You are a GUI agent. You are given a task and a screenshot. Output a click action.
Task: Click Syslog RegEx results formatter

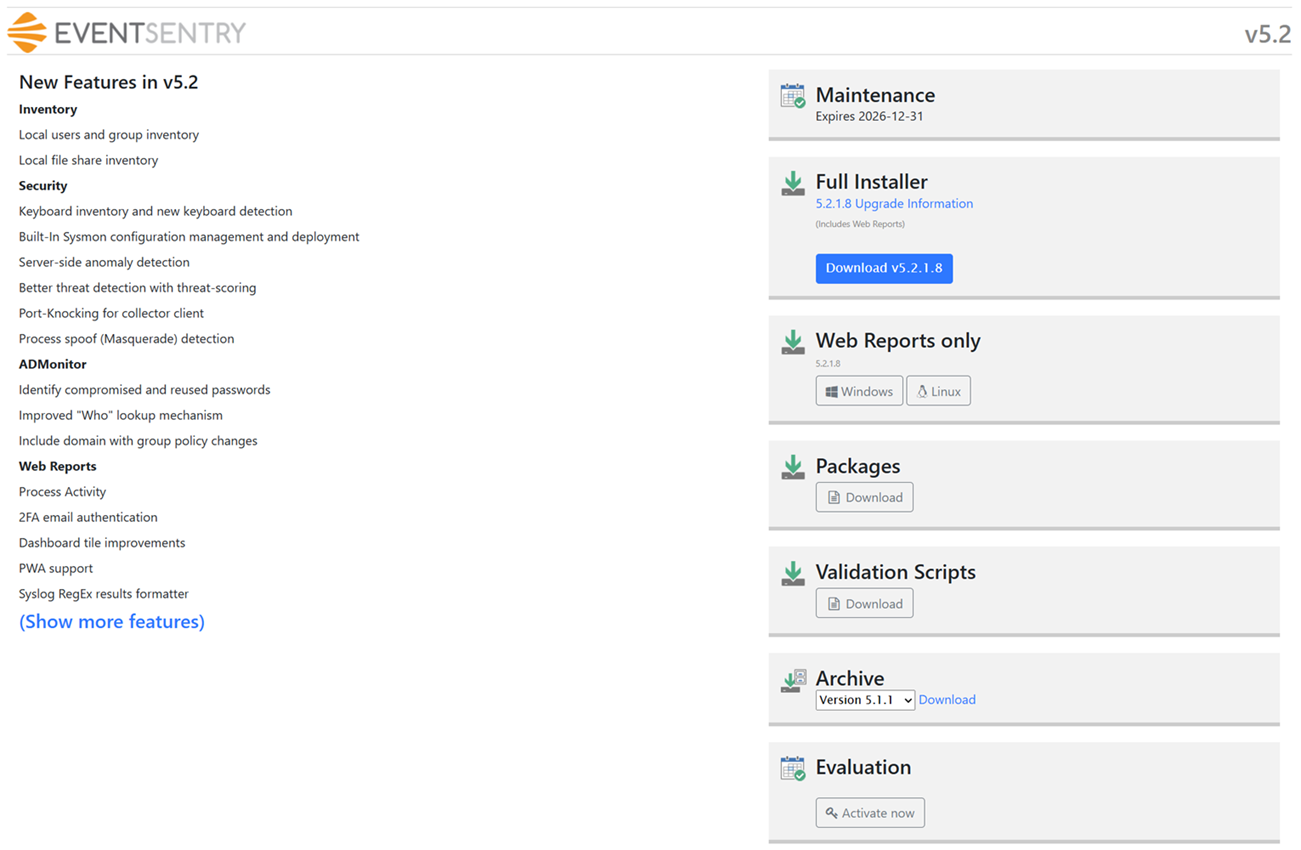(x=104, y=594)
